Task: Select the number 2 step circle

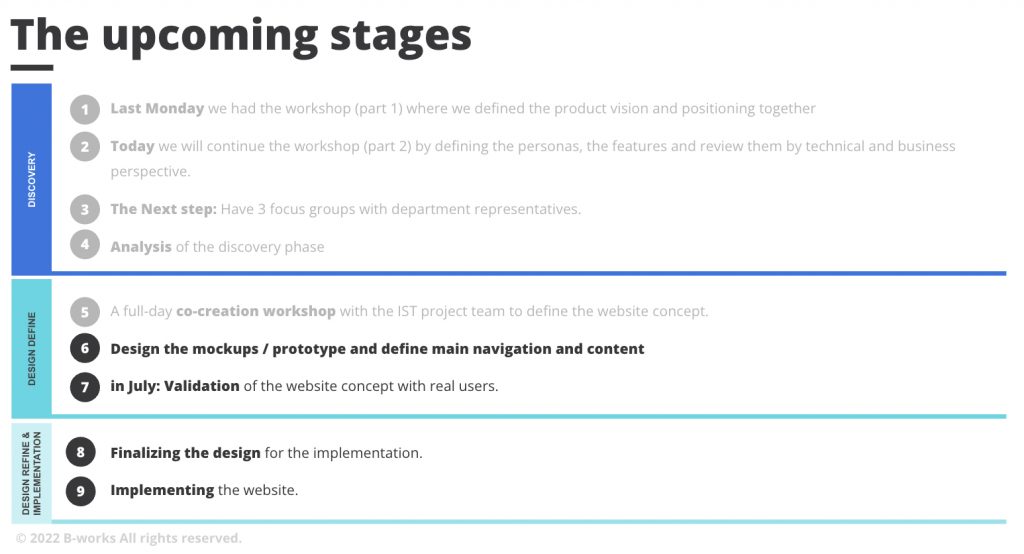Action: click(x=85, y=147)
